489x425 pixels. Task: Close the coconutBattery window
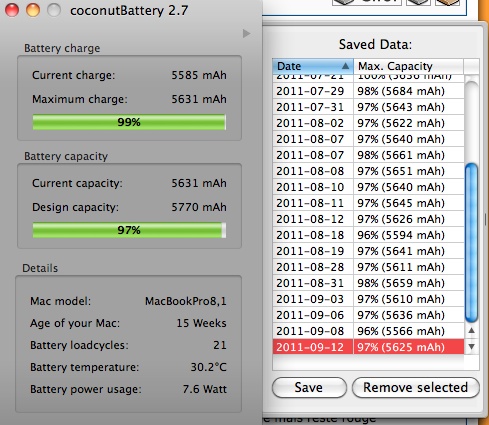[x=12, y=10]
